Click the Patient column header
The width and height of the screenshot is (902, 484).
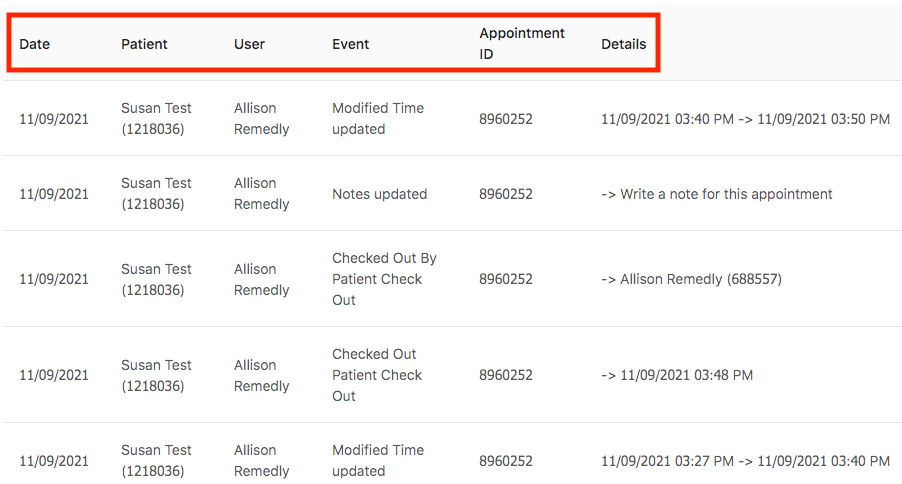tap(144, 44)
